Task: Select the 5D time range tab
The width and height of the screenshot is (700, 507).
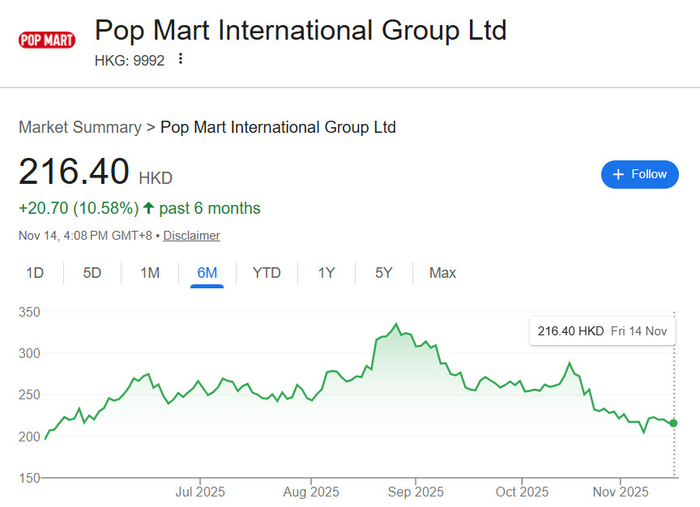Action: [92, 272]
